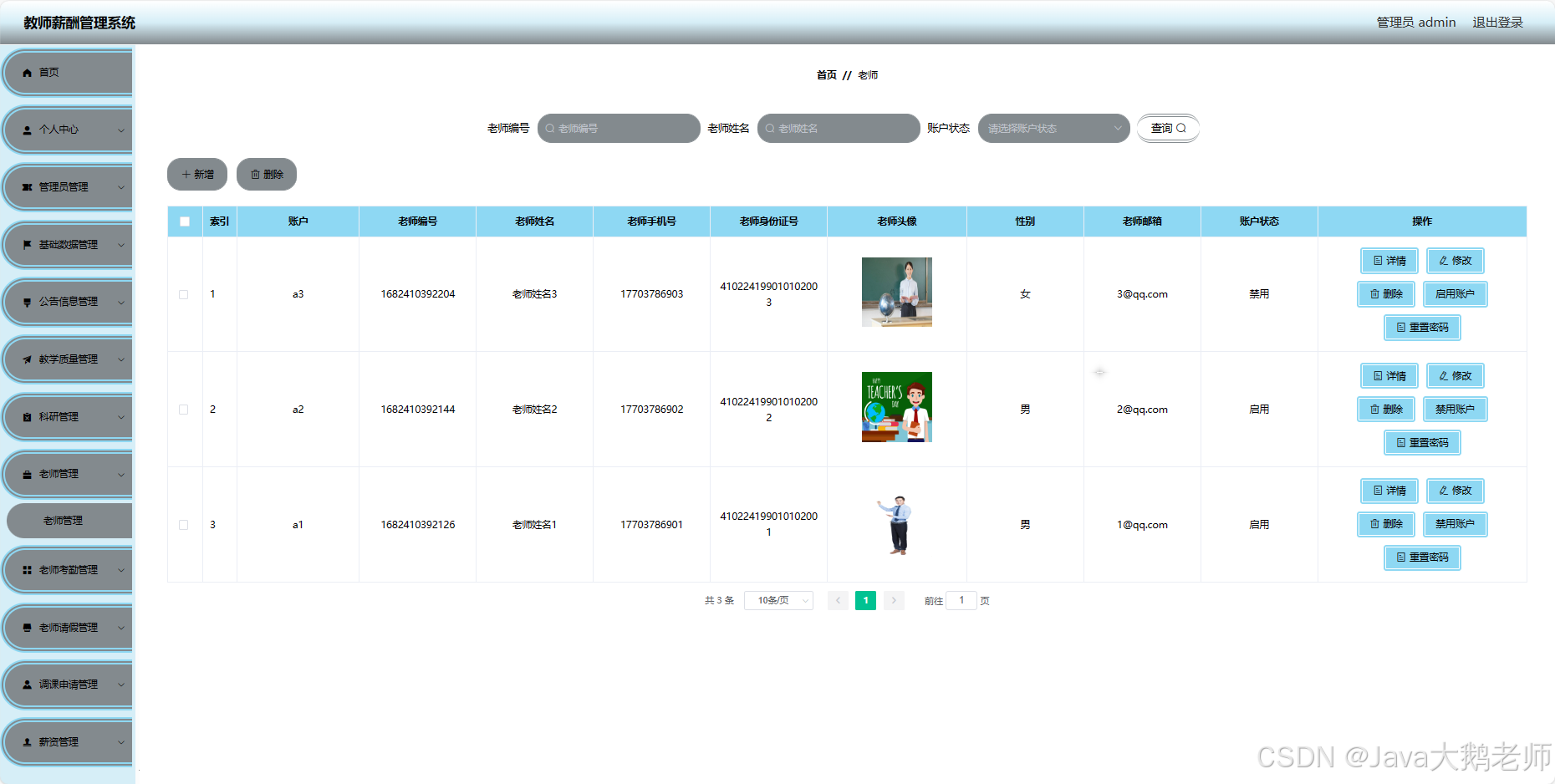Open 老师管理 submenu item

(x=69, y=521)
